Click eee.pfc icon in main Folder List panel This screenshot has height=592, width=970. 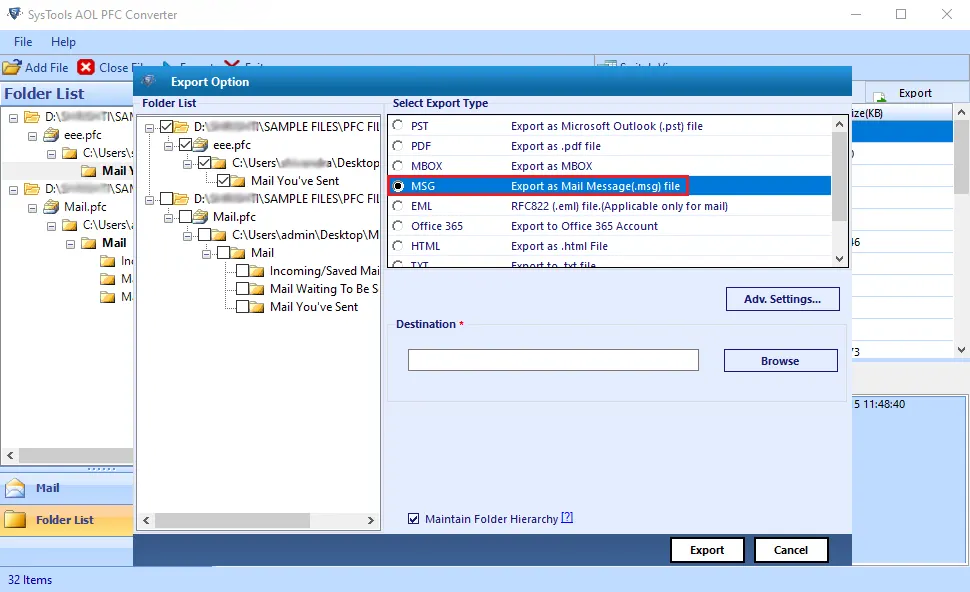point(52,135)
